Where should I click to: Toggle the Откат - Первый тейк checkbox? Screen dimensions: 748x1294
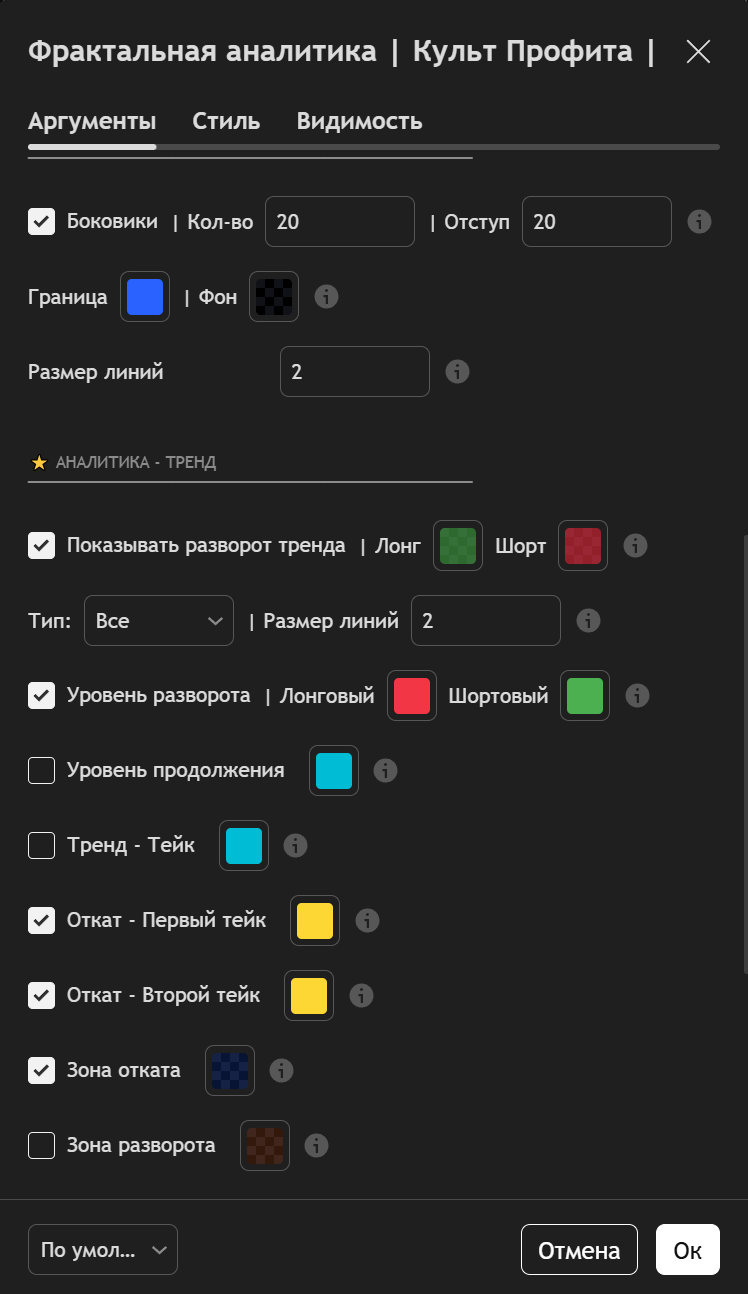click(41, 920)
